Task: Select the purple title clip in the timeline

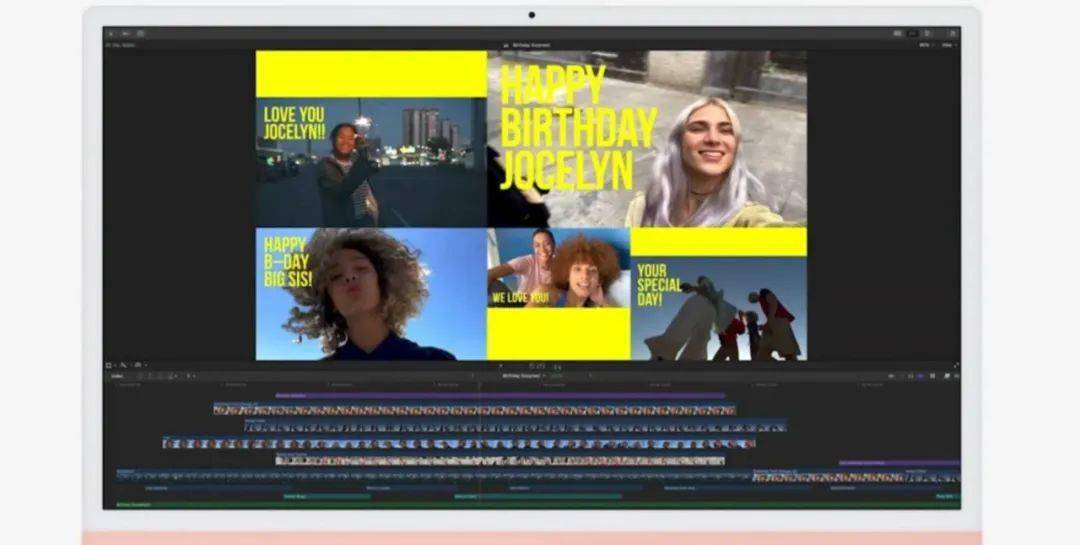Action: click(500, 395)
